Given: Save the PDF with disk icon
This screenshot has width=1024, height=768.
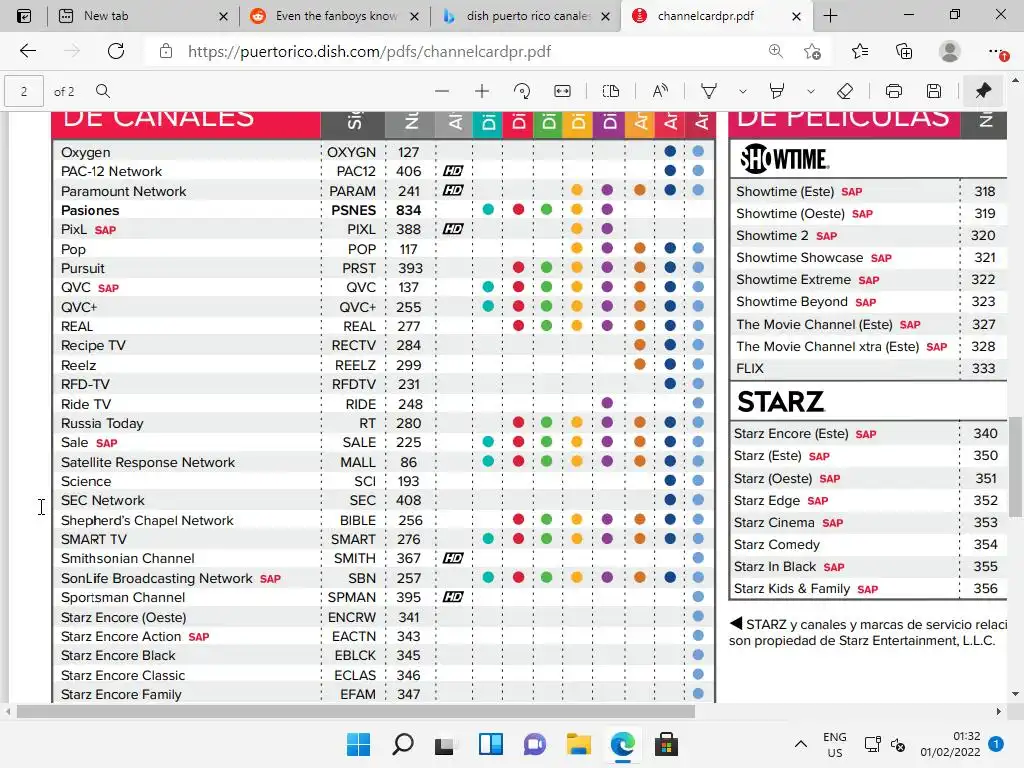Looking at the screenshot, I should coord(934,91).
